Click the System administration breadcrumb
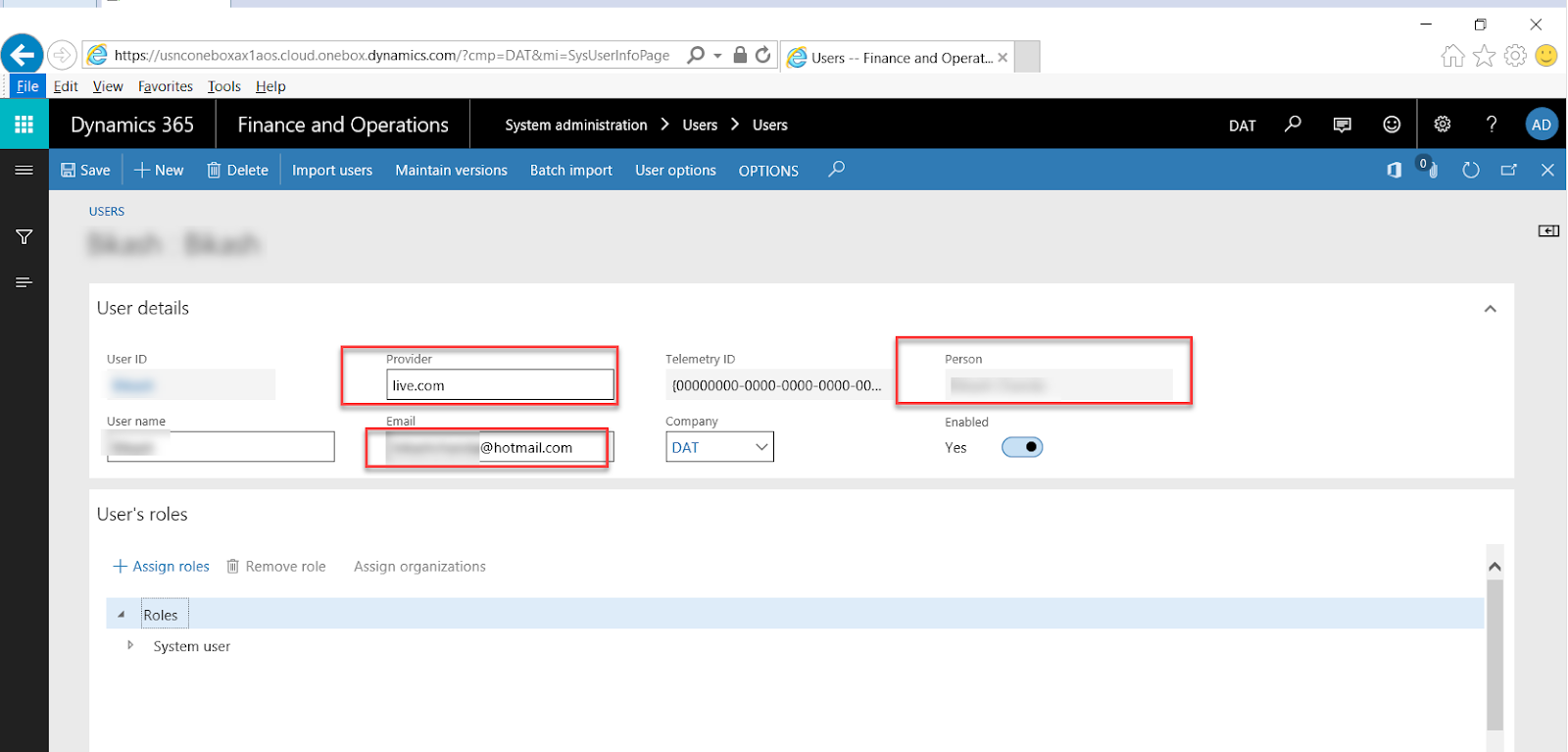Viewport: 1568px width, 752px height. pyautogui.click(x=576, y=125)
